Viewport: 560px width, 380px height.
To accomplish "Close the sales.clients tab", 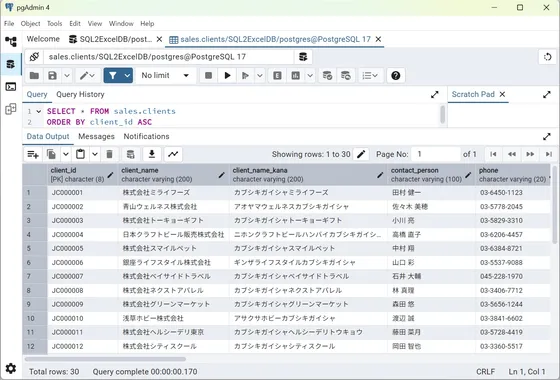I will coord(378,39).
